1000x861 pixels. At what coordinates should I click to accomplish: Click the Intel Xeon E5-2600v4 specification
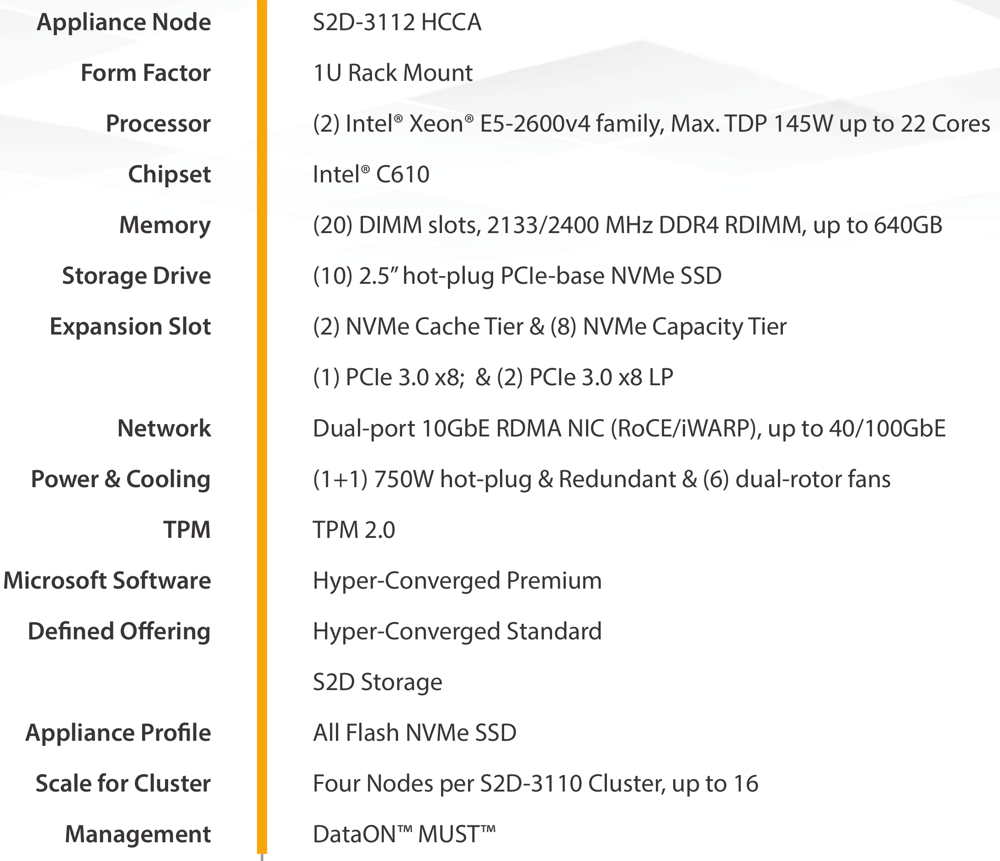(651, 123)
